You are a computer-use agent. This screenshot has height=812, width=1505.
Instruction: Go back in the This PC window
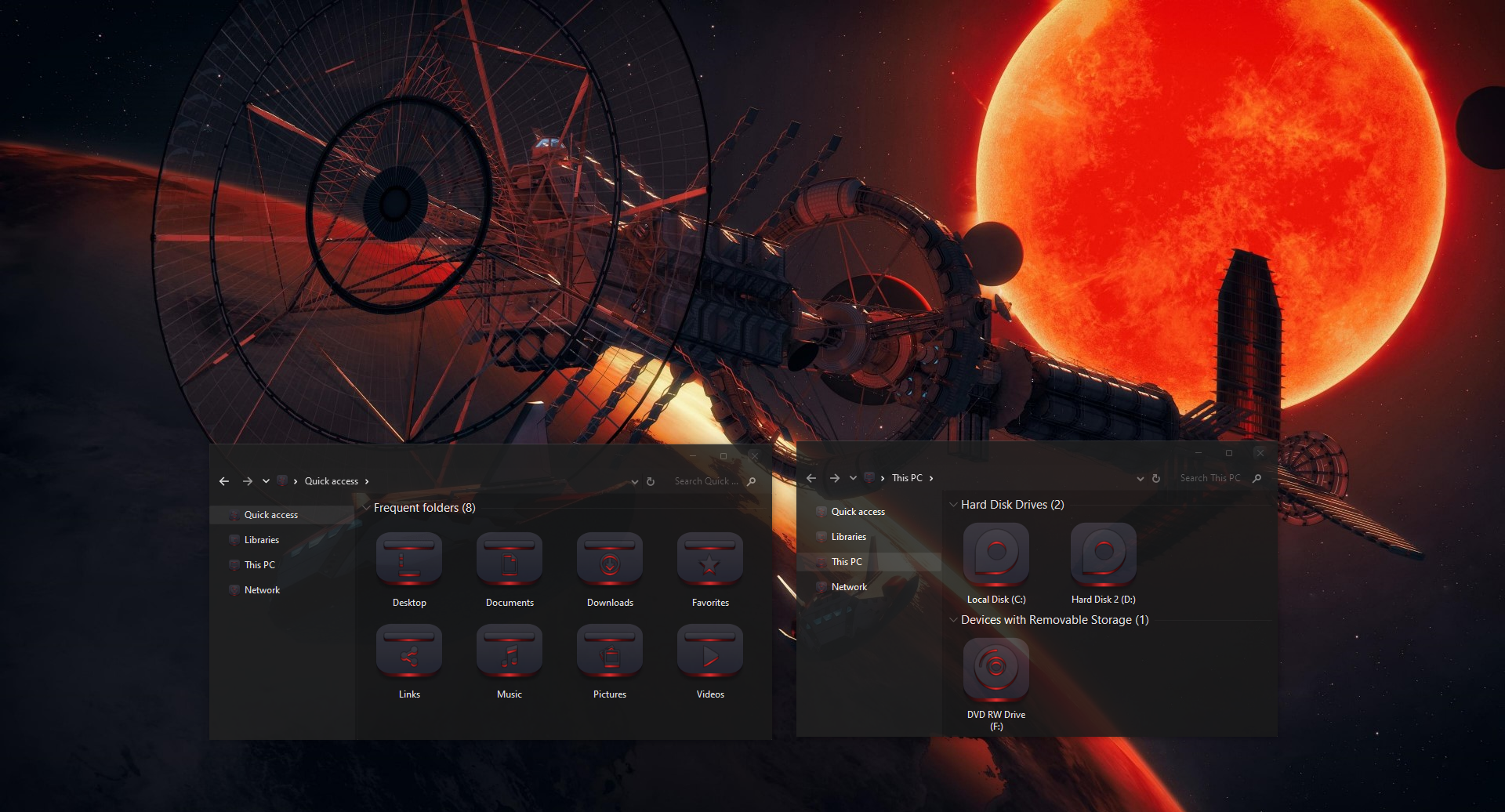(x=811, y=478)
